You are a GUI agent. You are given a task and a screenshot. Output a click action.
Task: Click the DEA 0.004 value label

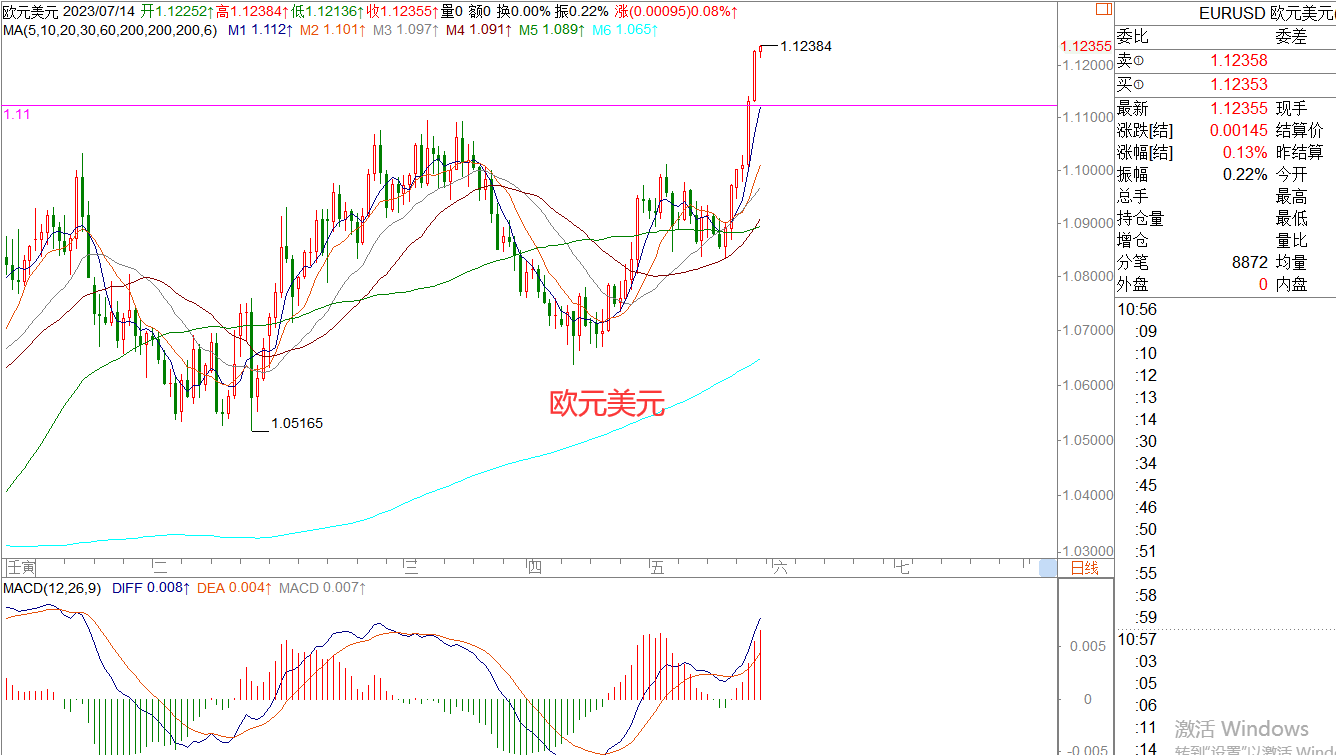click(x=235, y=588)
